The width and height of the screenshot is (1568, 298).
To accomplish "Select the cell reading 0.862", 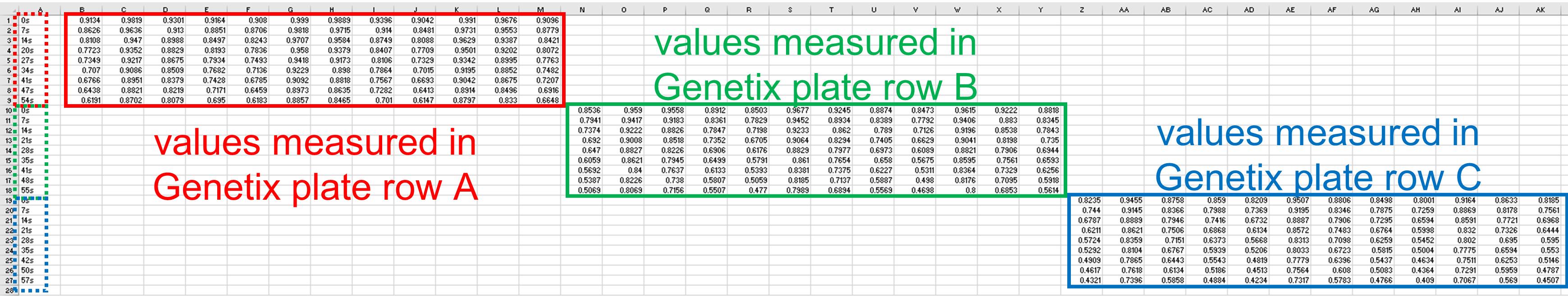I will click(x=832, y=130).
